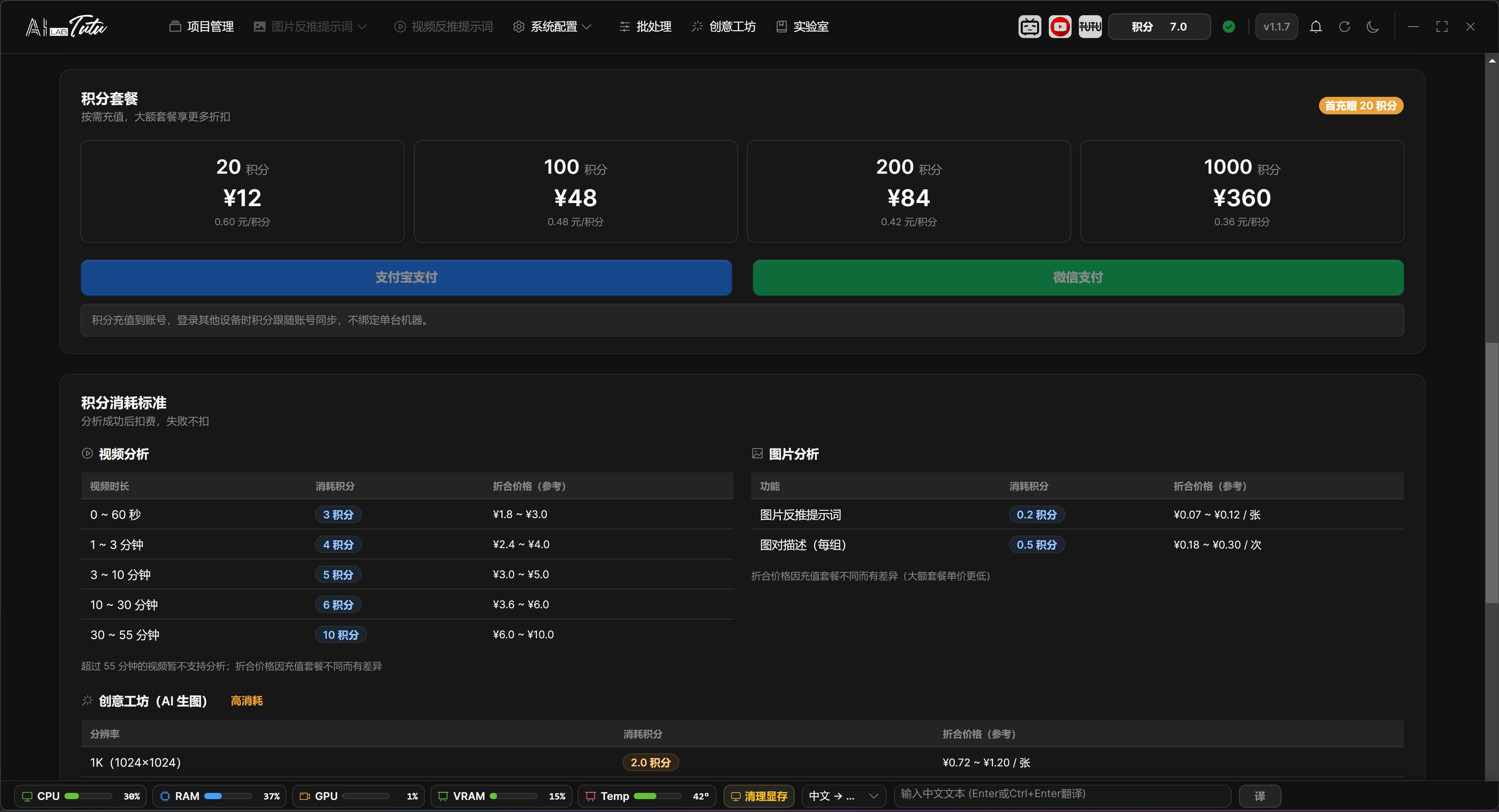Open the 项目管理 menu item
The image size is (1499, 812).
coord(201,27)
